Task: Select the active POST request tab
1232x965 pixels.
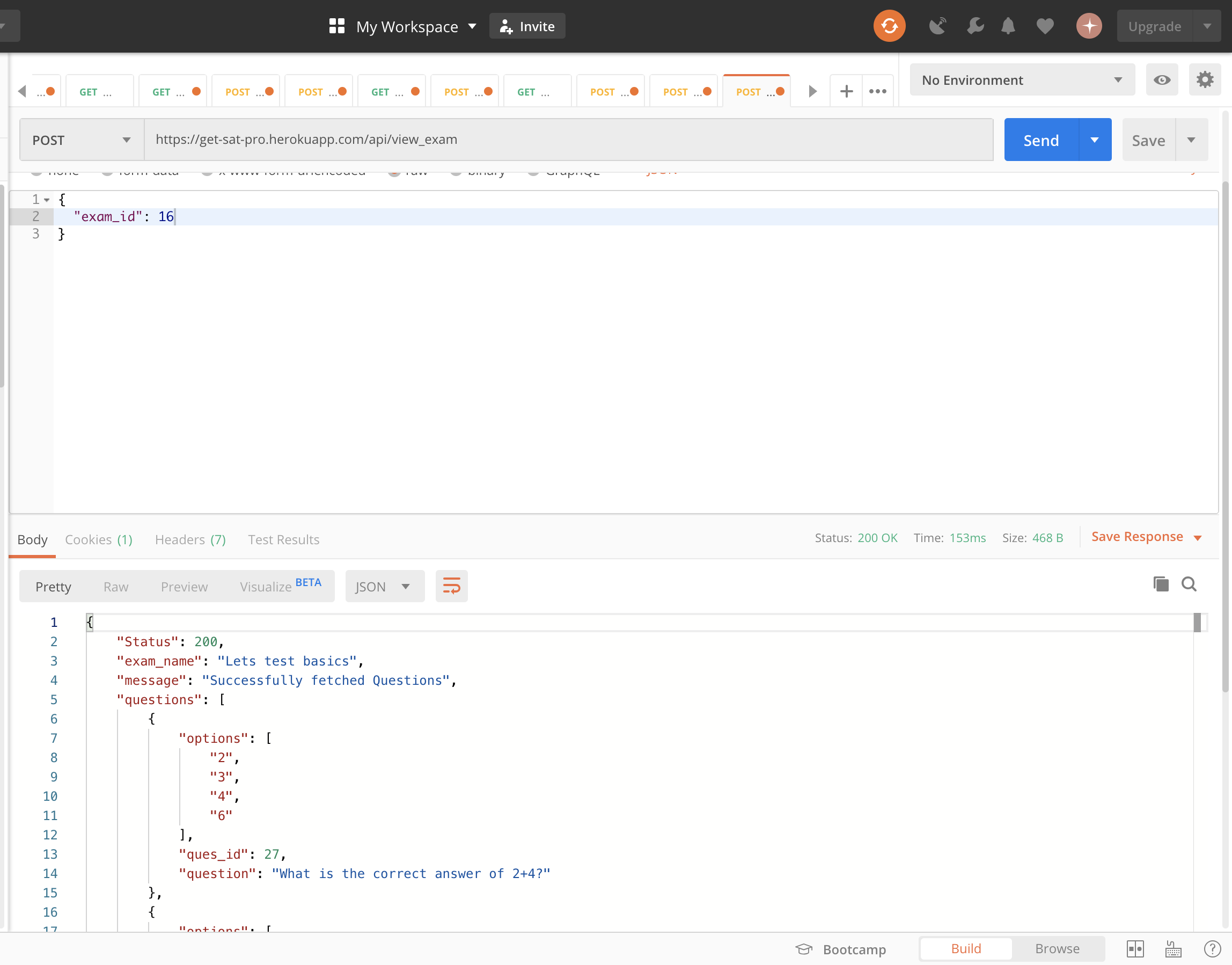Action: pos(757,91)
